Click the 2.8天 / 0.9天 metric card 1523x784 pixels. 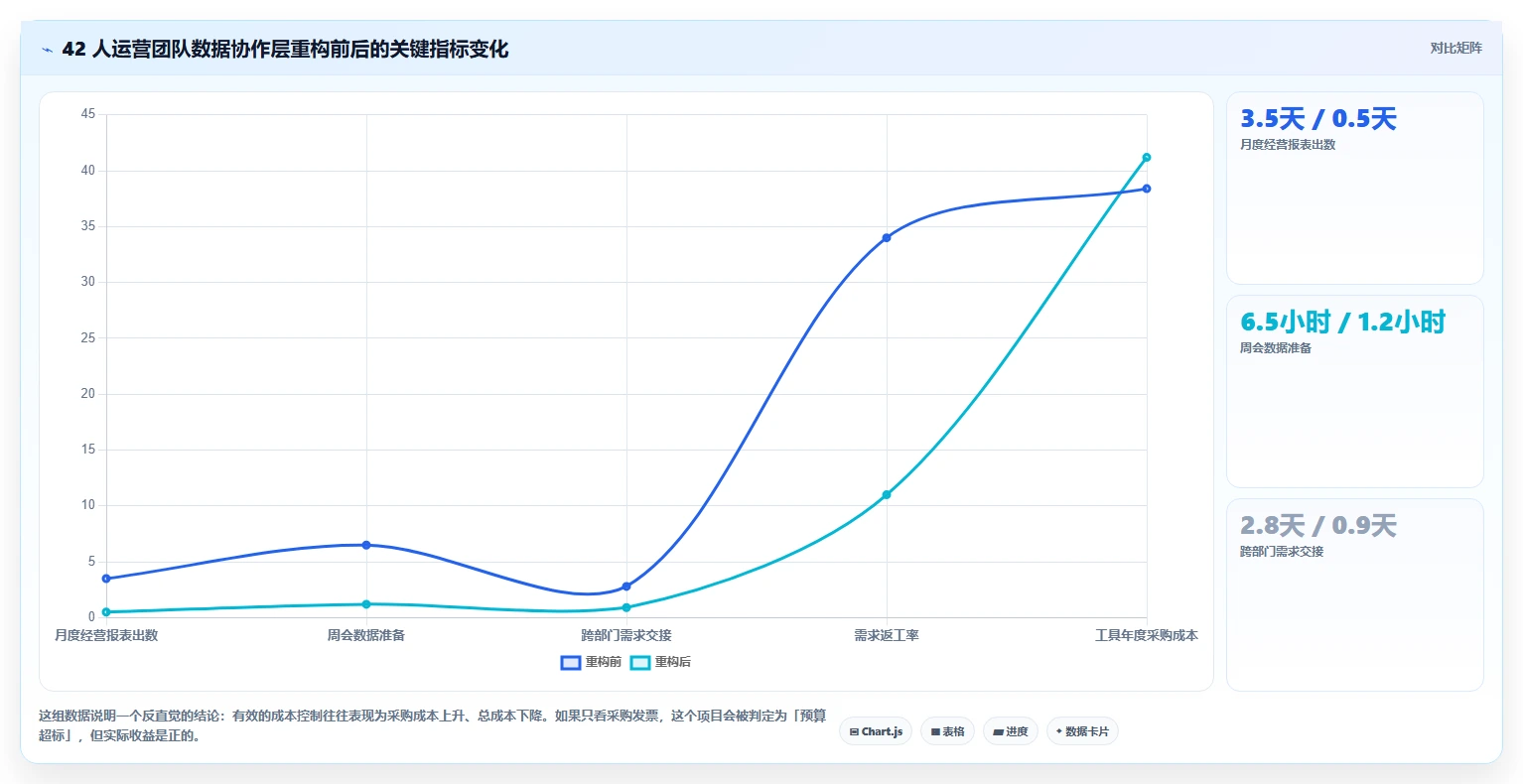coord(1355,594)
